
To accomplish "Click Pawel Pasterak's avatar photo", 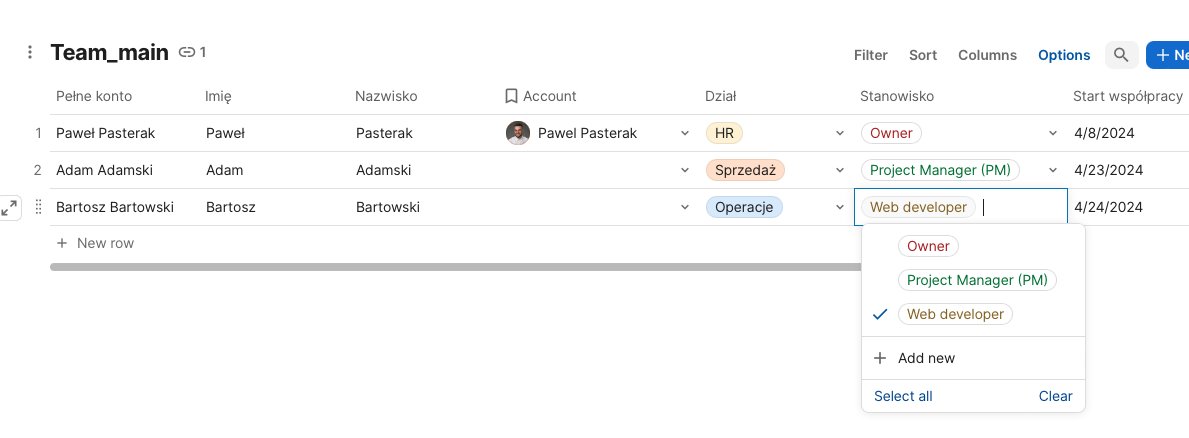I will pos(517,133).
